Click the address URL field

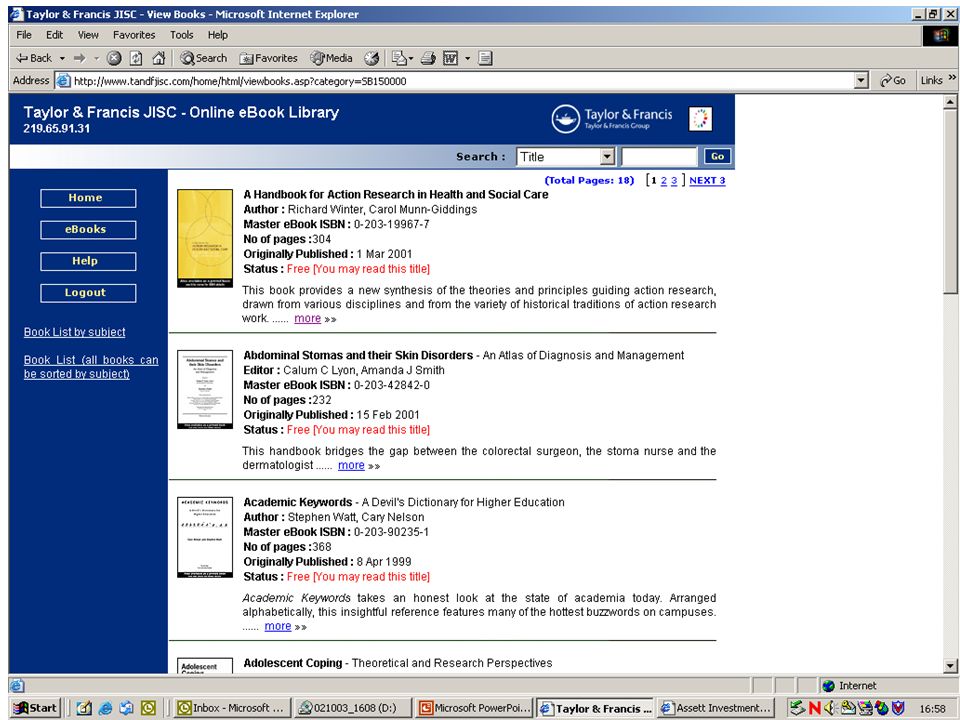(x=462, y=81)
